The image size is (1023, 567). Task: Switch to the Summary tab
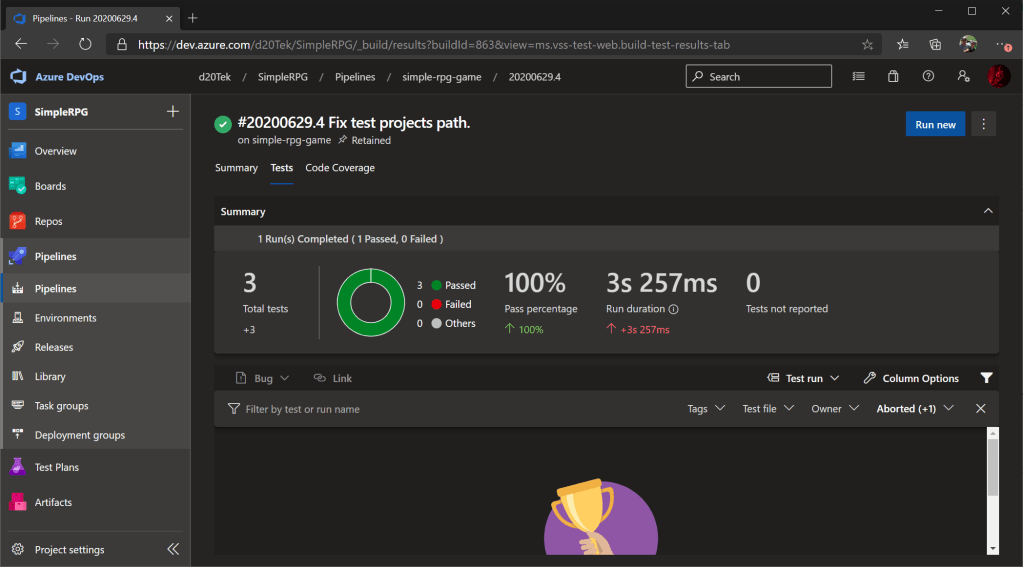pyautogui.click(x=236, y=168)
